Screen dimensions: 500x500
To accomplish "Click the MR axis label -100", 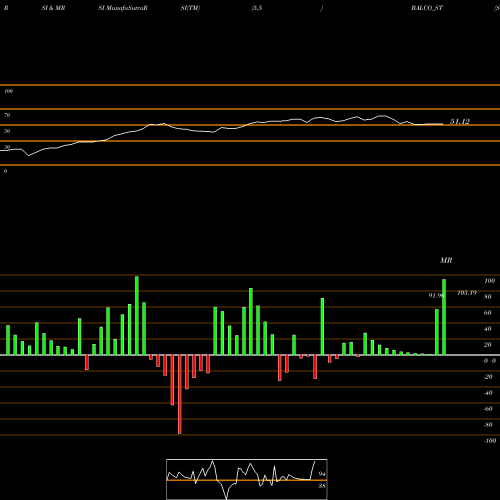I will click(490, 441).
